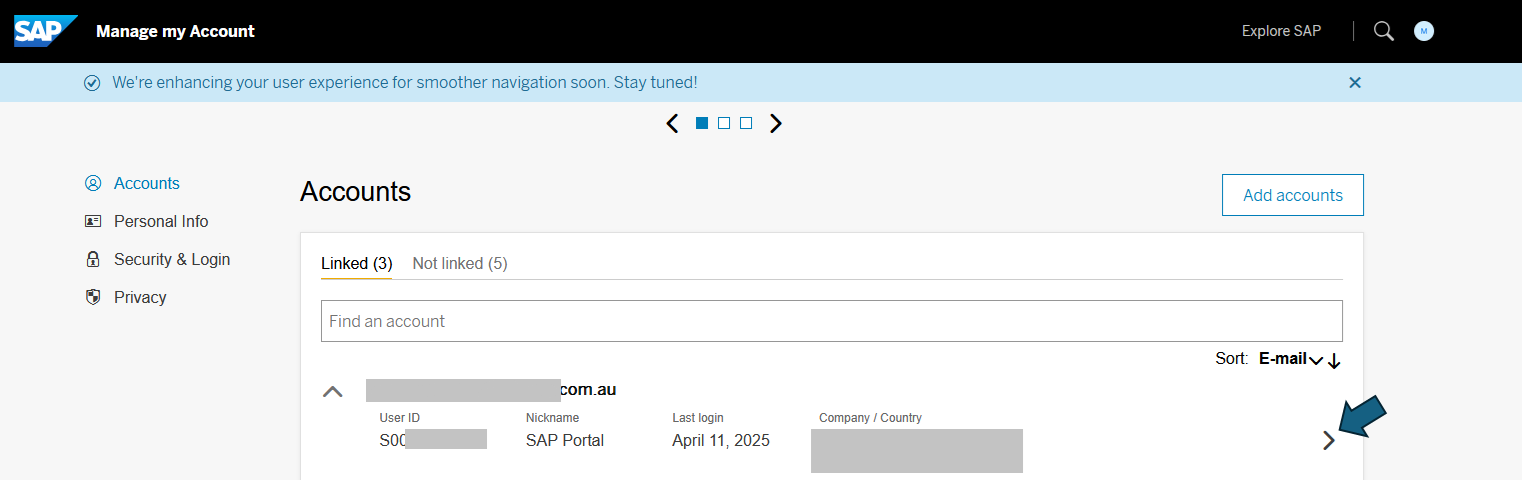
Task: Open the user profile avatar
Action: pyautogui.click(x=1424, y=31)
